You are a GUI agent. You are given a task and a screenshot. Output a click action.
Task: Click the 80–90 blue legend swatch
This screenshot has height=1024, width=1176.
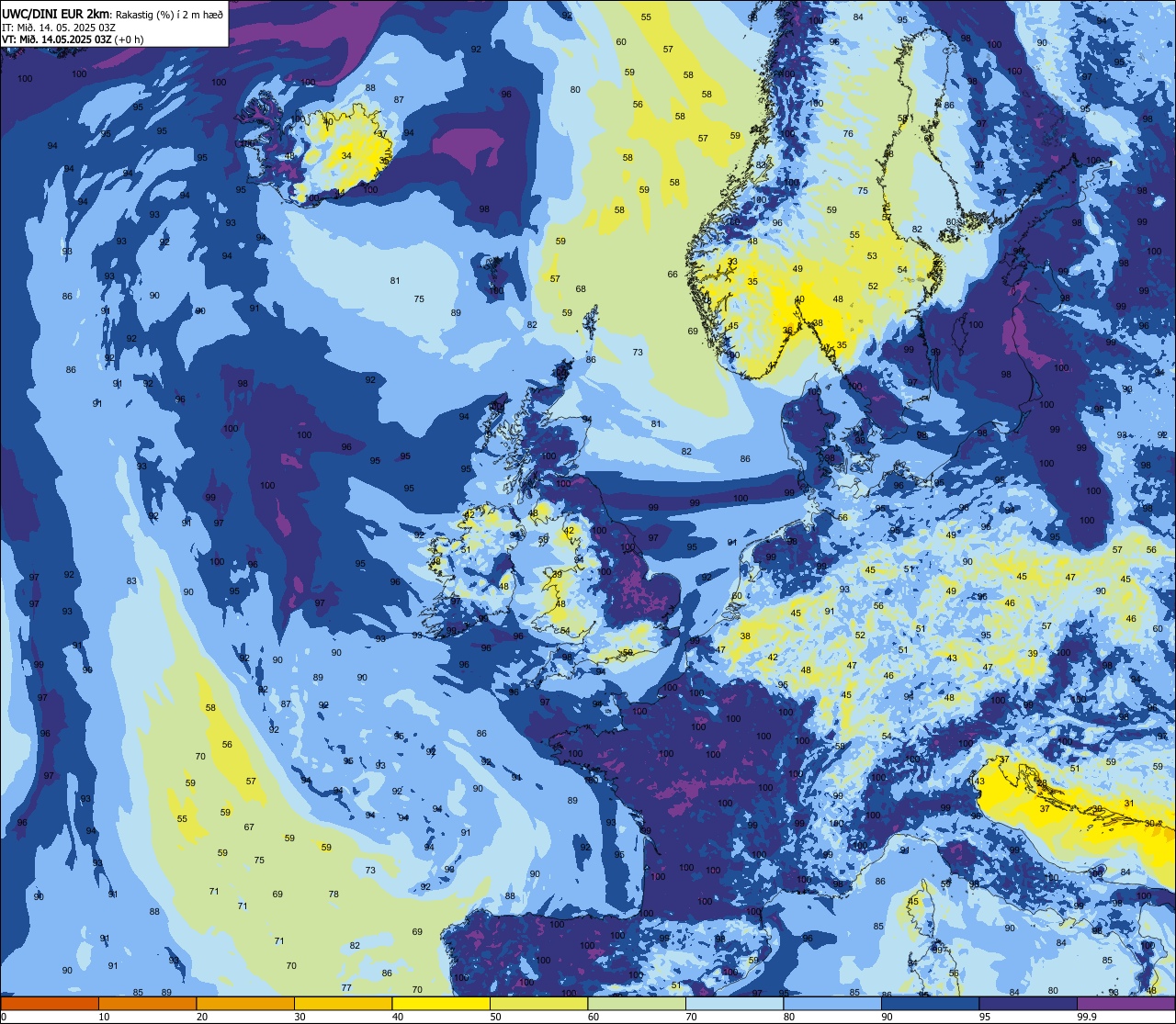click(832, 1003)
